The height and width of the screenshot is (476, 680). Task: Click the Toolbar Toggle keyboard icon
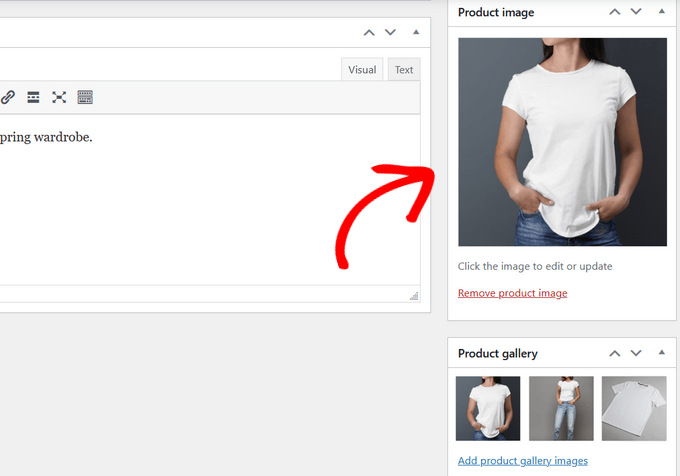[x=85, y=97]
